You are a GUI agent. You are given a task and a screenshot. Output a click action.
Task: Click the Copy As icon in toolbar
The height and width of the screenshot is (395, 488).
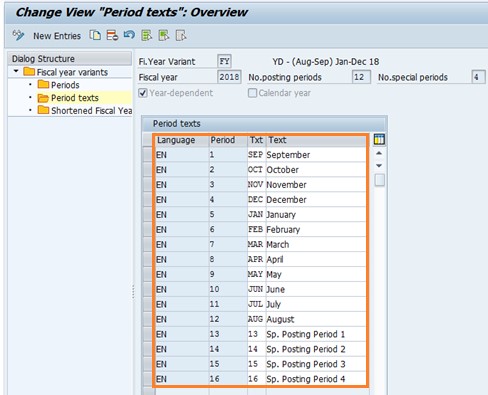coord(95,35)
